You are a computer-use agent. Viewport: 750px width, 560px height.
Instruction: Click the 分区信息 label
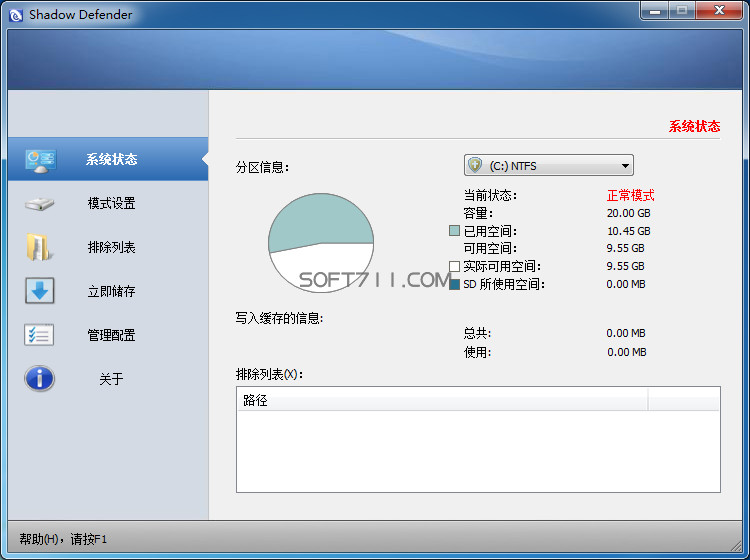pyautogui.click(x=262, y=167)
